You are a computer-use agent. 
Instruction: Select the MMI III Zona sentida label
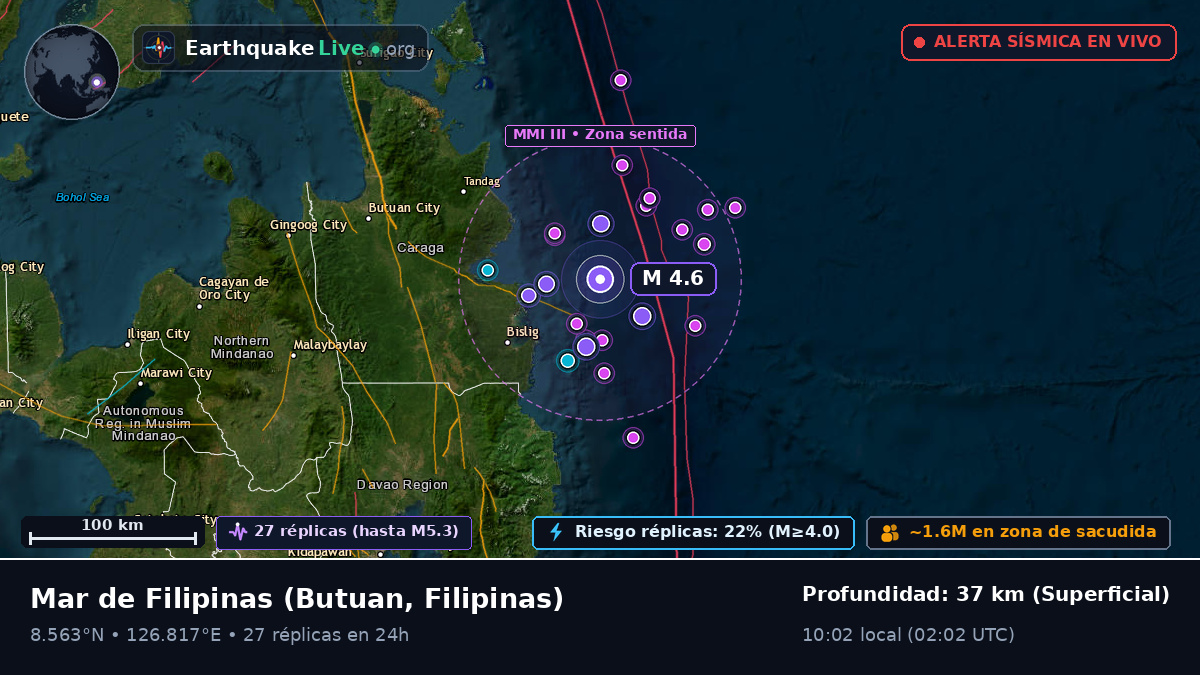(600, 135)
